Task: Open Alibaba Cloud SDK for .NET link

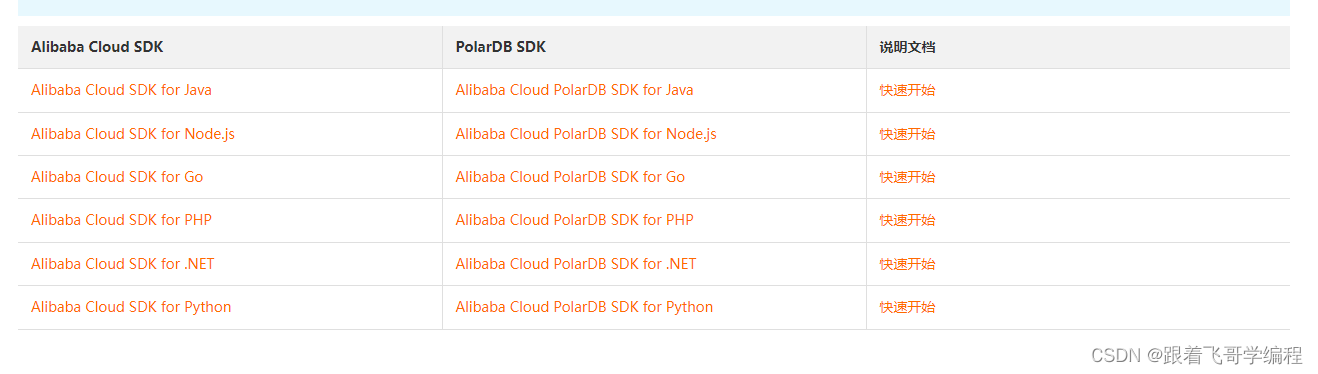Action: point(123,264)
